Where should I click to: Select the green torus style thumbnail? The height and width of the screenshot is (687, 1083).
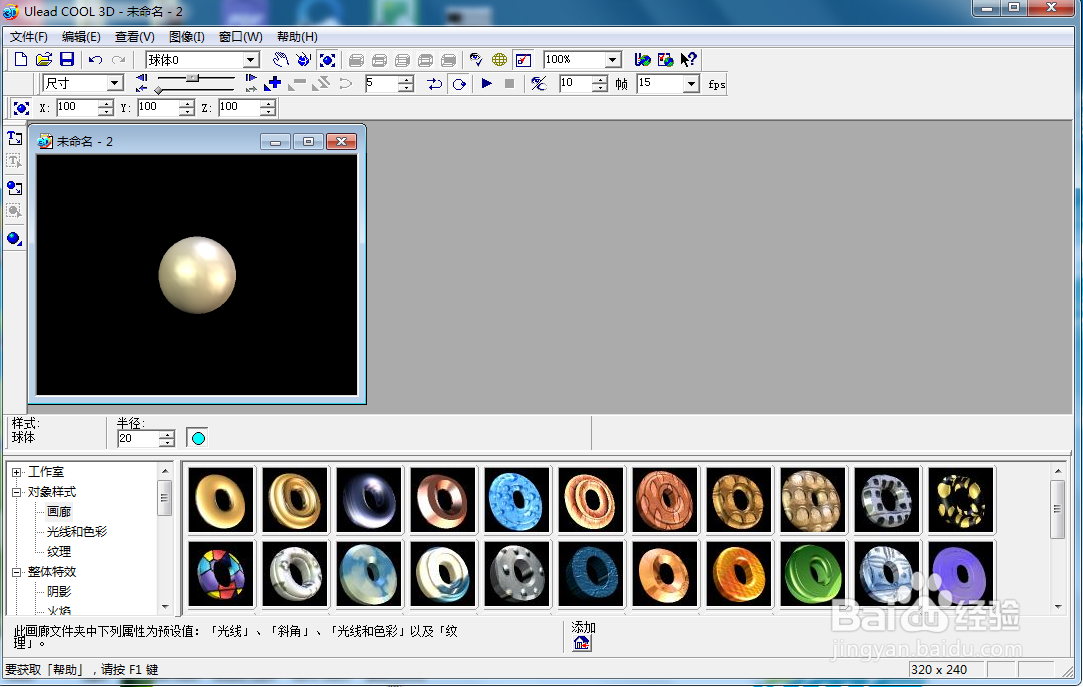click(813, 574)
